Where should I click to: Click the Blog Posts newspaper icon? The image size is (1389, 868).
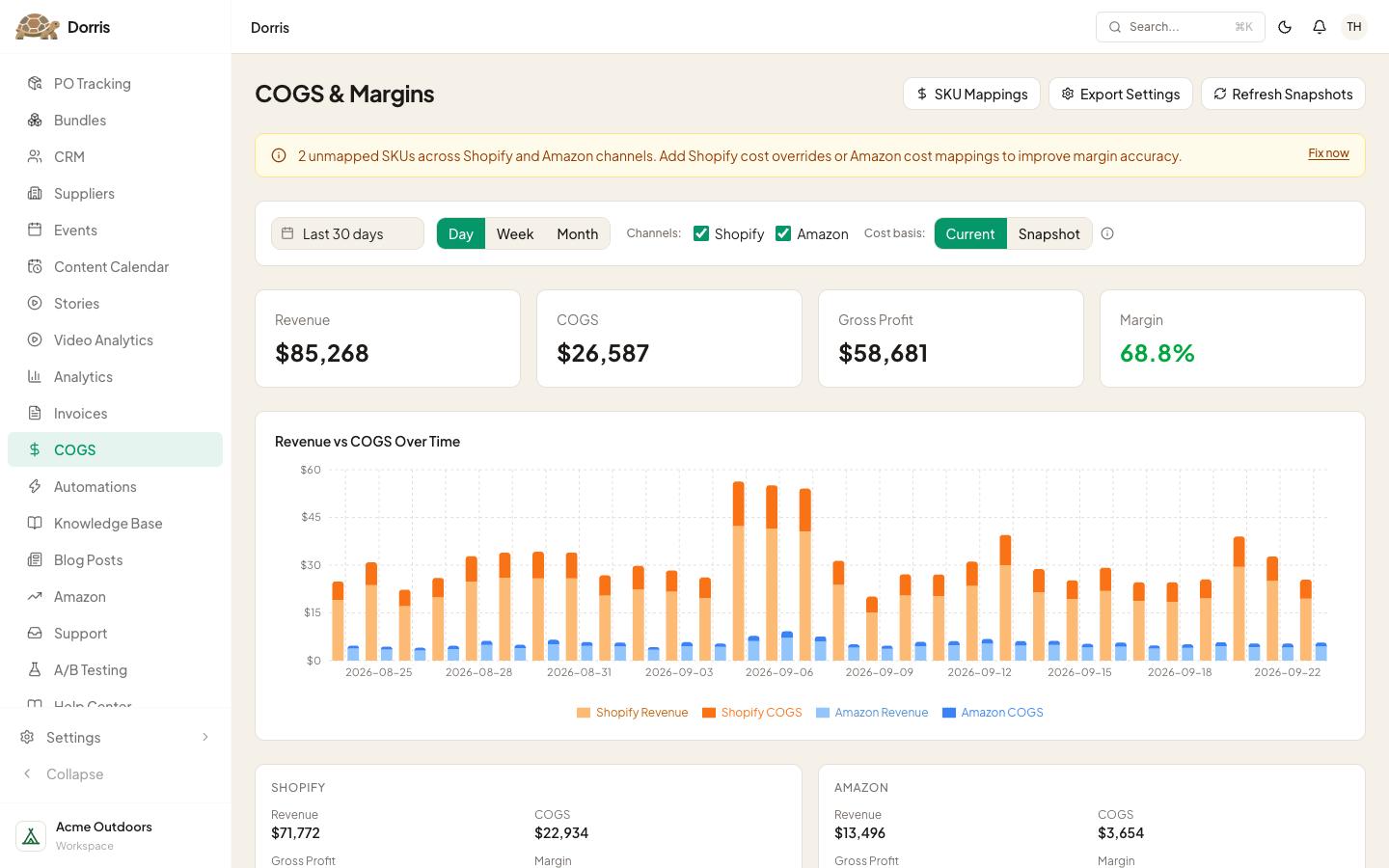click(x=35, y=559)
